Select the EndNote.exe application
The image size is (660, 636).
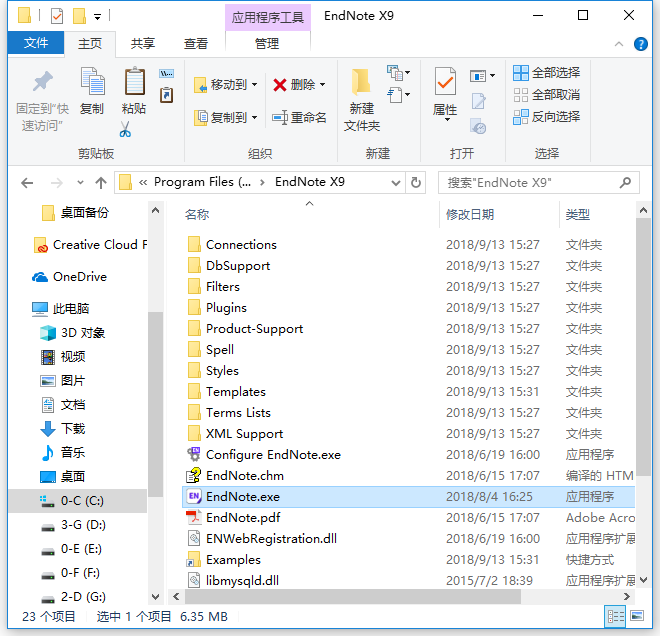(408, 497)
